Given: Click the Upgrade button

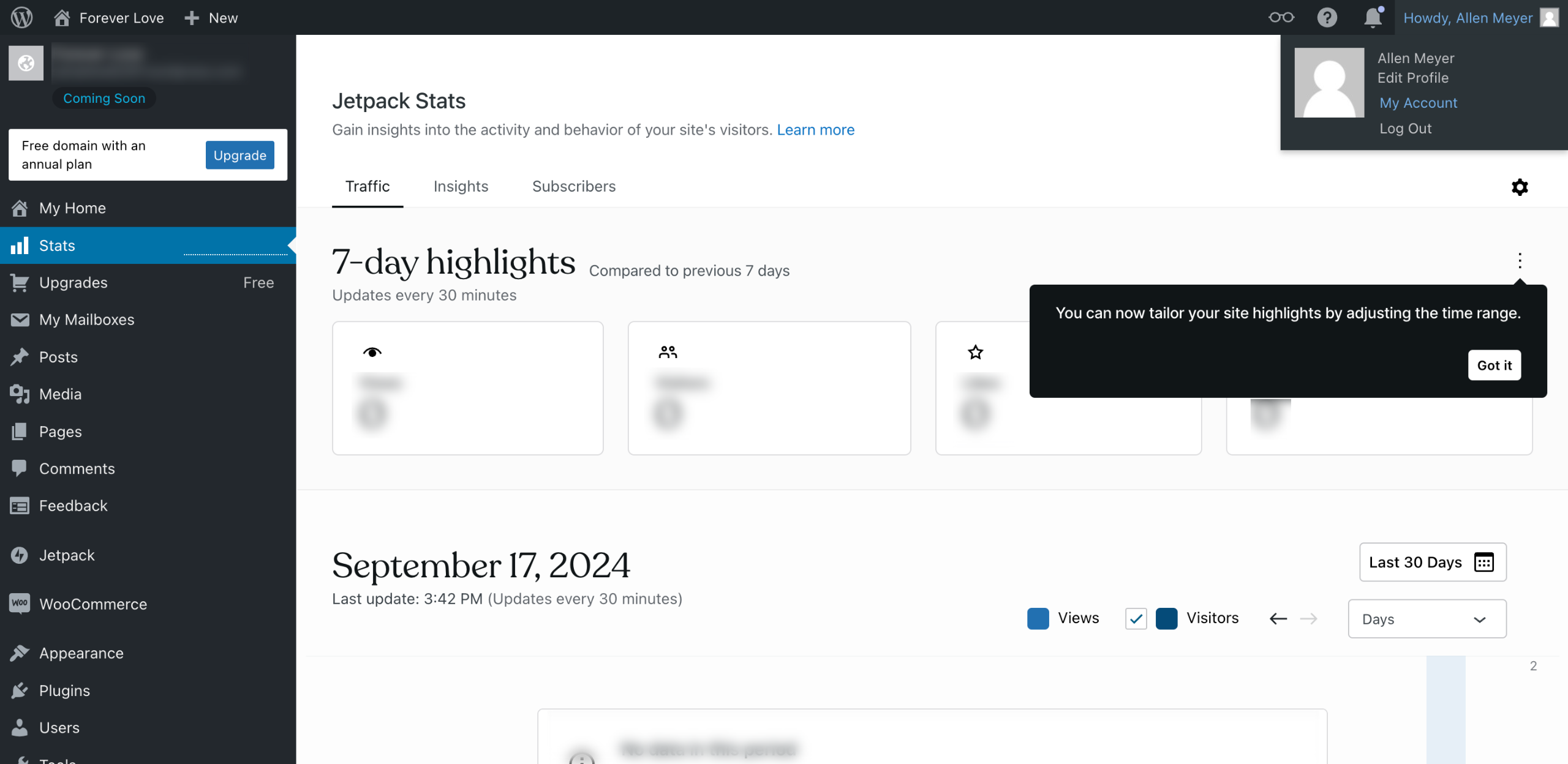Looking at the screenshot, I should (x=239, y=155).
